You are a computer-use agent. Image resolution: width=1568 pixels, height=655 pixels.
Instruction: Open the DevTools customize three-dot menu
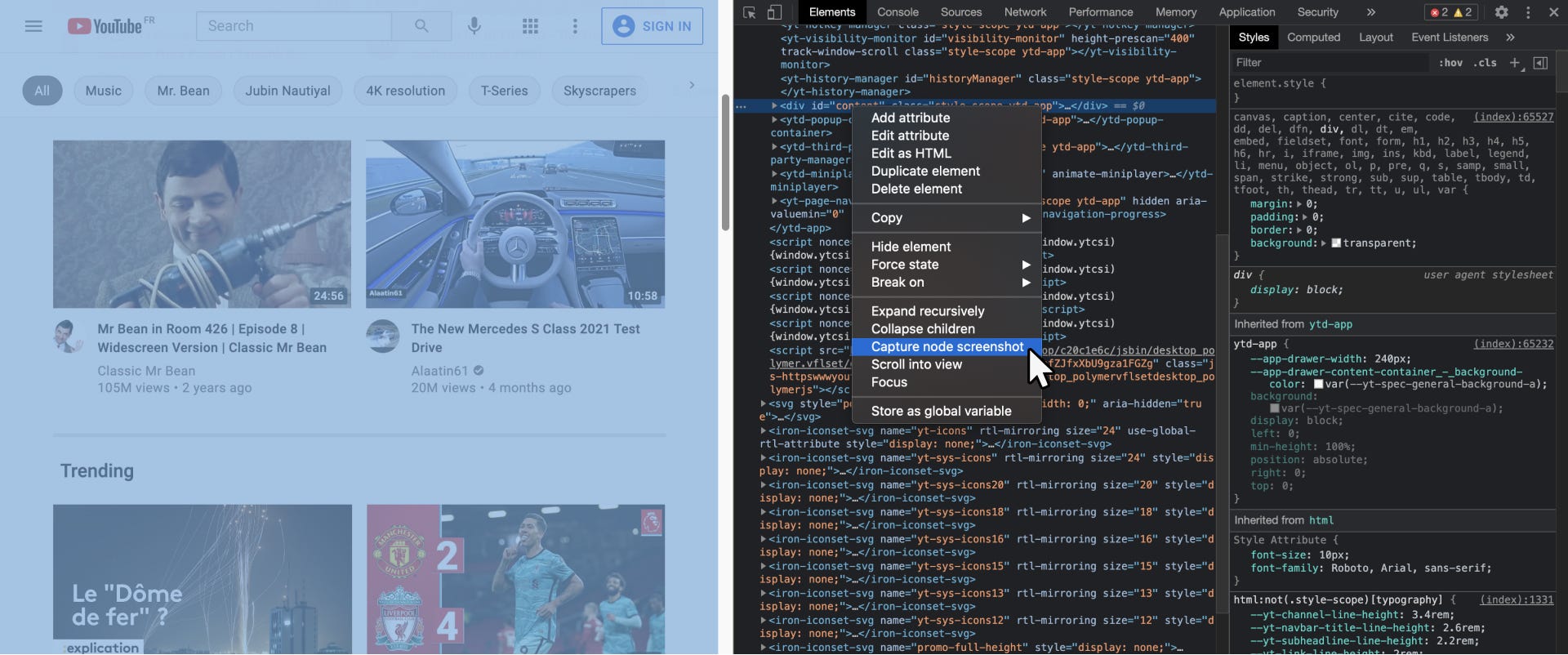click(1528, 12)
